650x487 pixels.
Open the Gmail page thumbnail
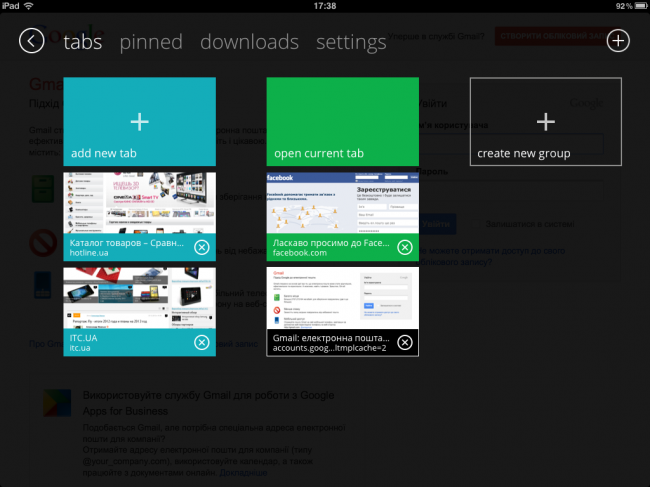tap(342, 298)
